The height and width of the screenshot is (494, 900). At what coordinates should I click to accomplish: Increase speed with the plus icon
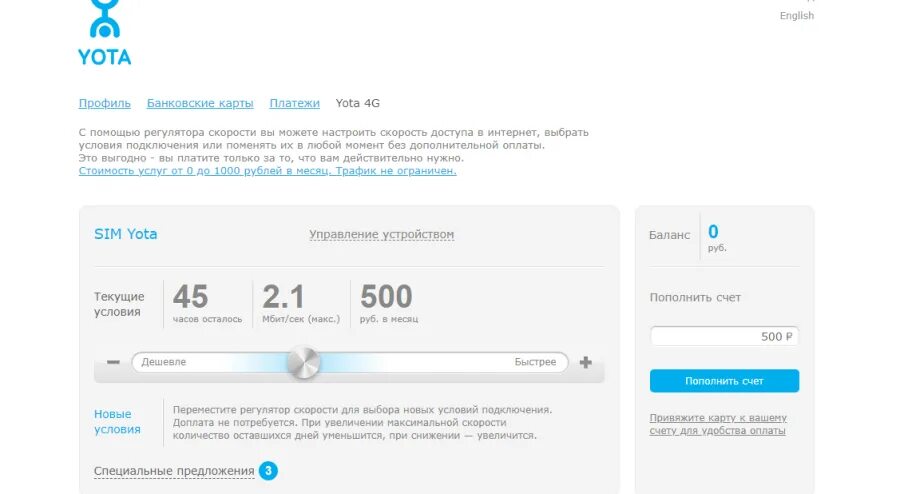coord(585,362)
